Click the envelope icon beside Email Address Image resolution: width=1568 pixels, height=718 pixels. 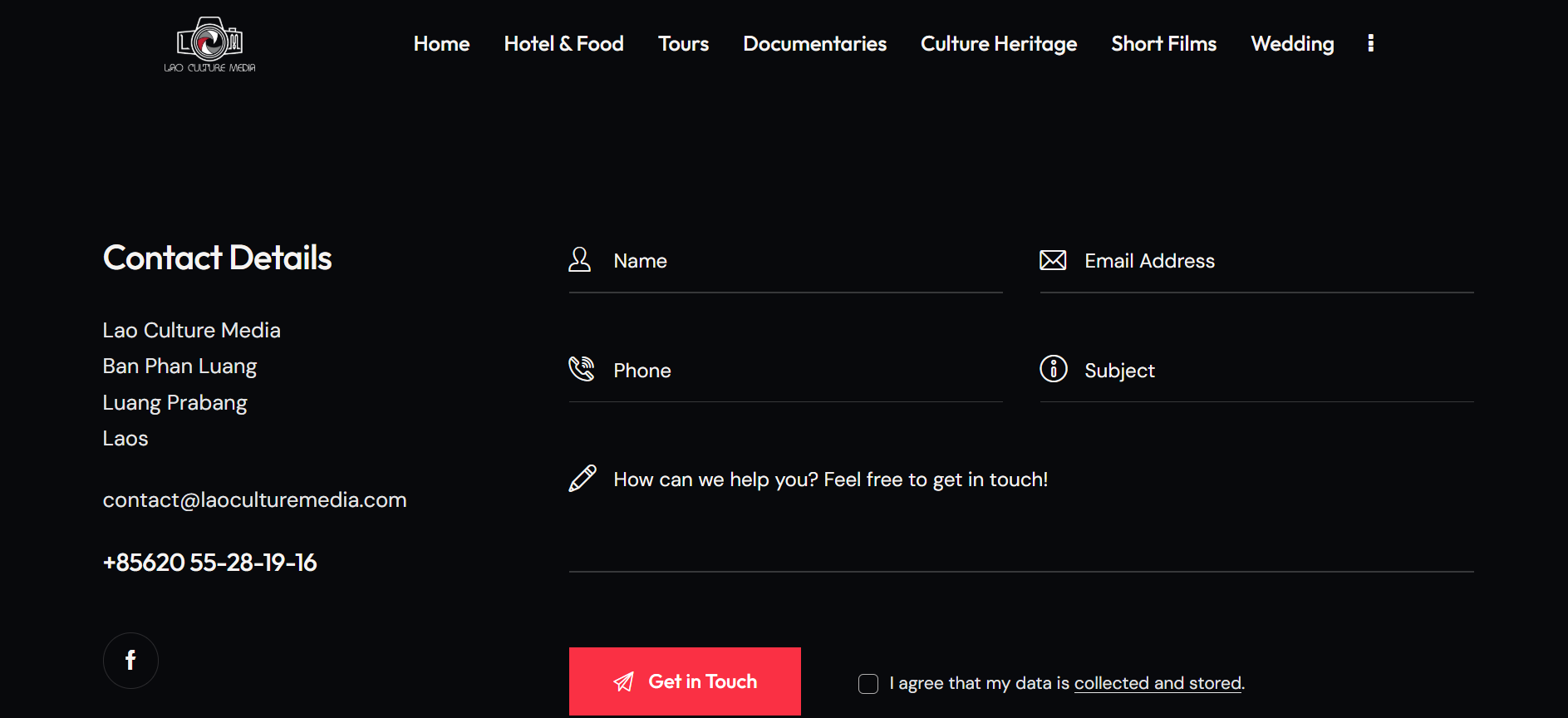point(1052,260)
